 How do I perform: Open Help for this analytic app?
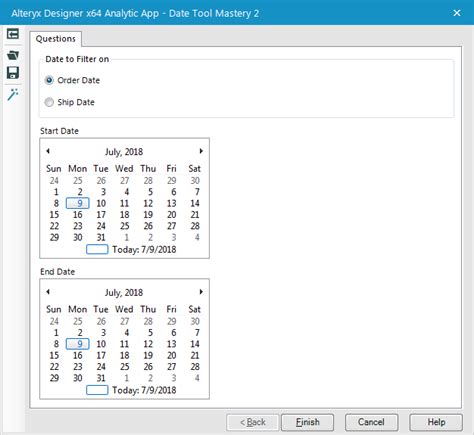436,422
